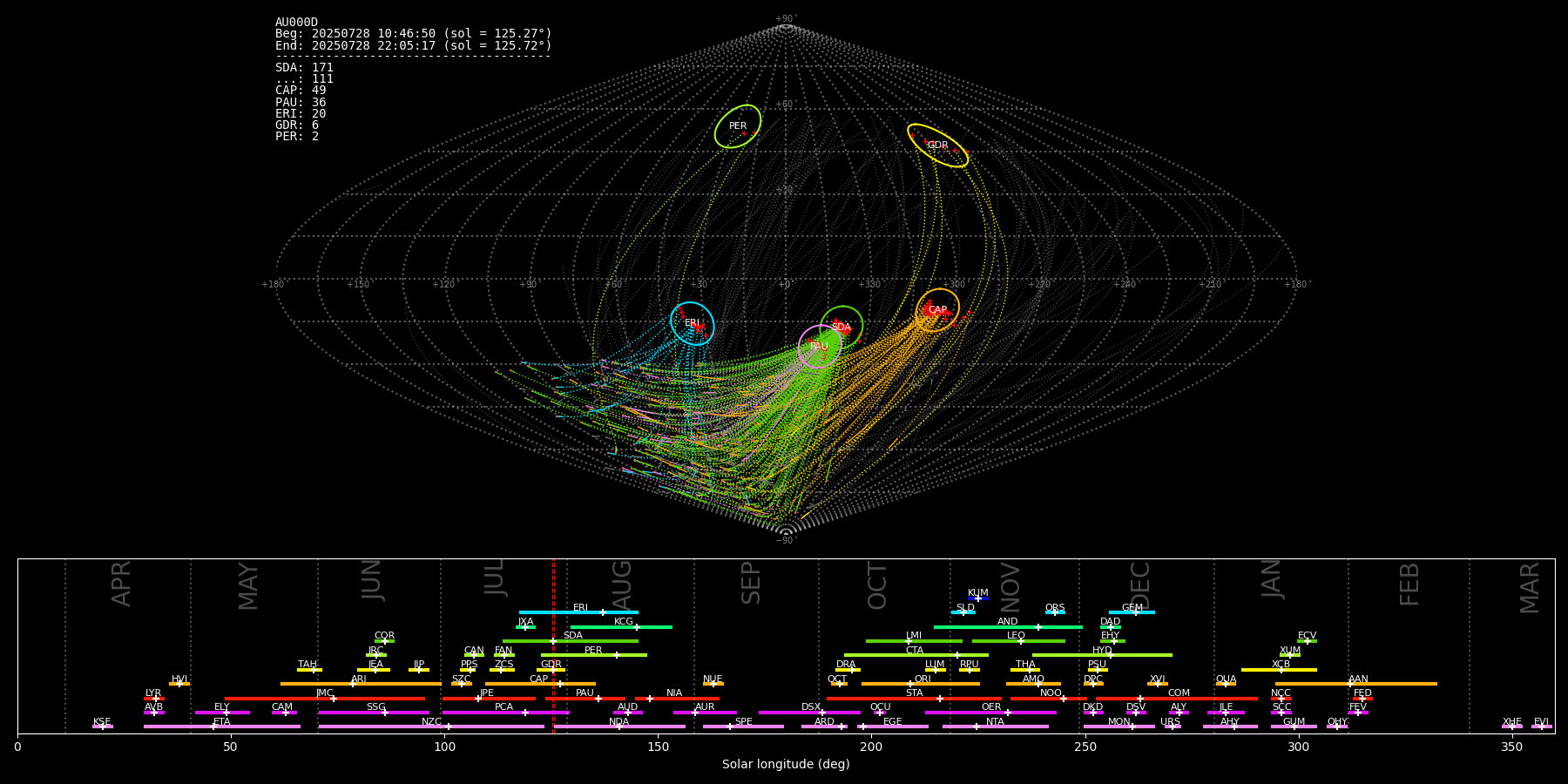The width and height of the screenshot is (1568, 784).
Task: Click the NDA shower bar in timeline
Action: (x=619, y=727)
